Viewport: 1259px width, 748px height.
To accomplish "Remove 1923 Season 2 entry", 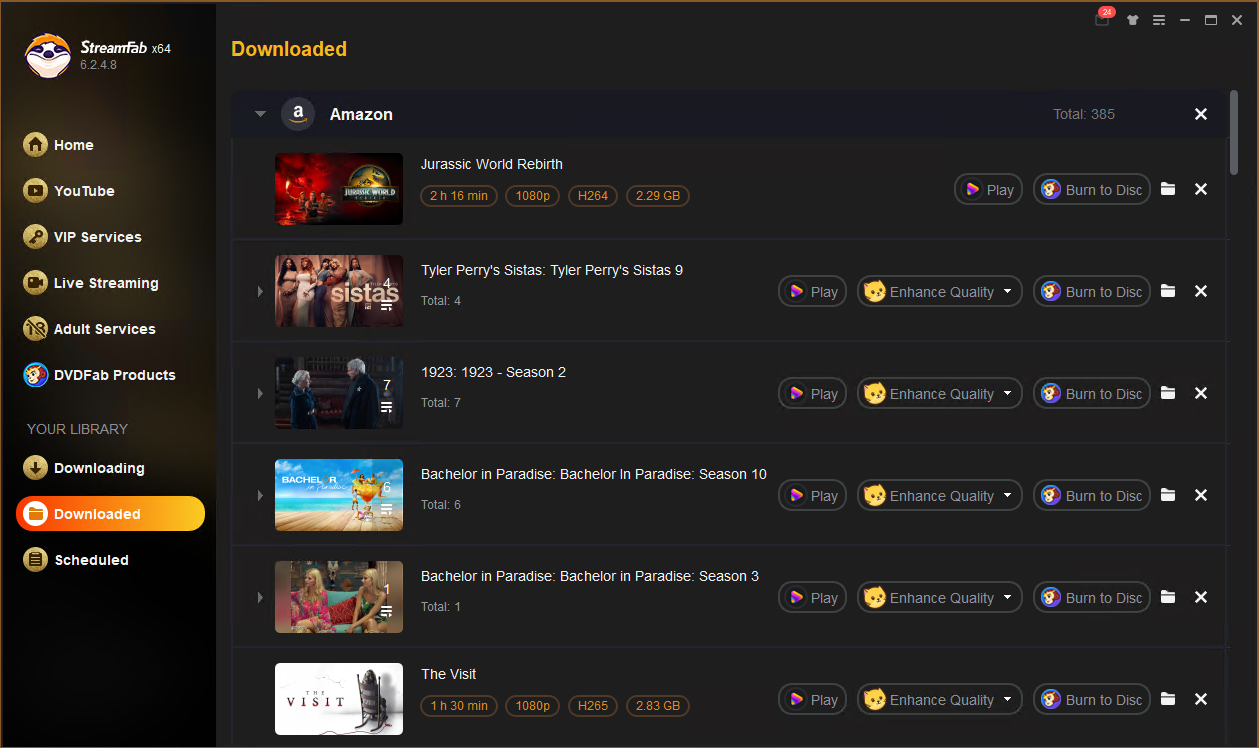I will coord(1201,393).
